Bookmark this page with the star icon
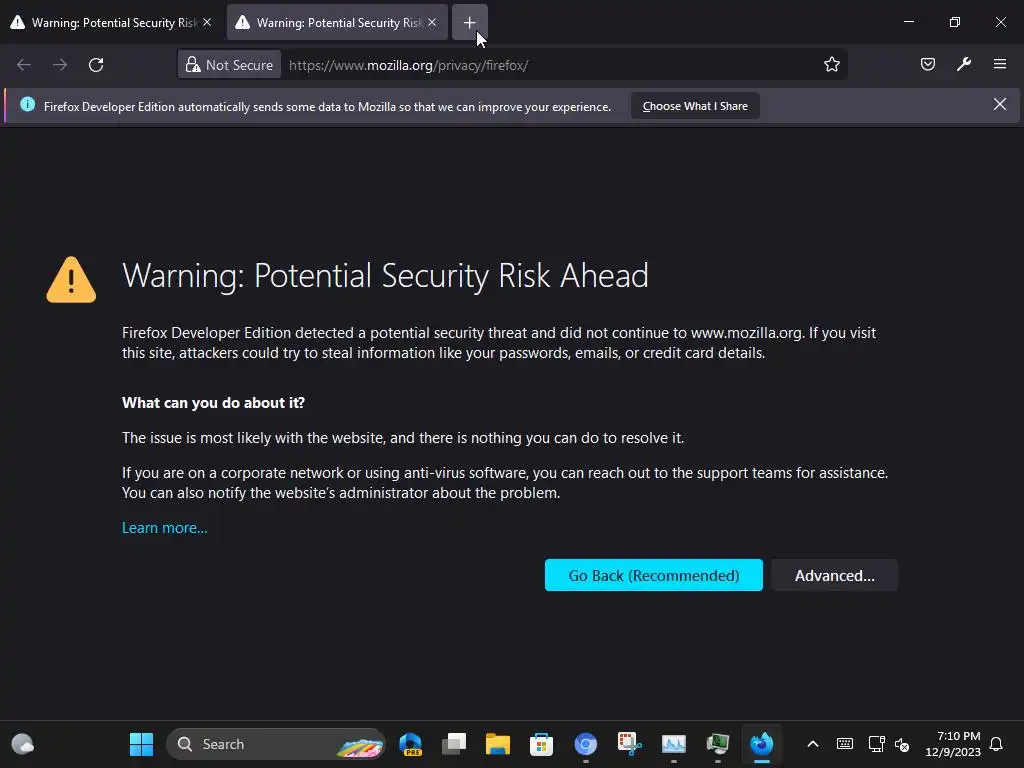The image size is (1024, 768). 831,65
